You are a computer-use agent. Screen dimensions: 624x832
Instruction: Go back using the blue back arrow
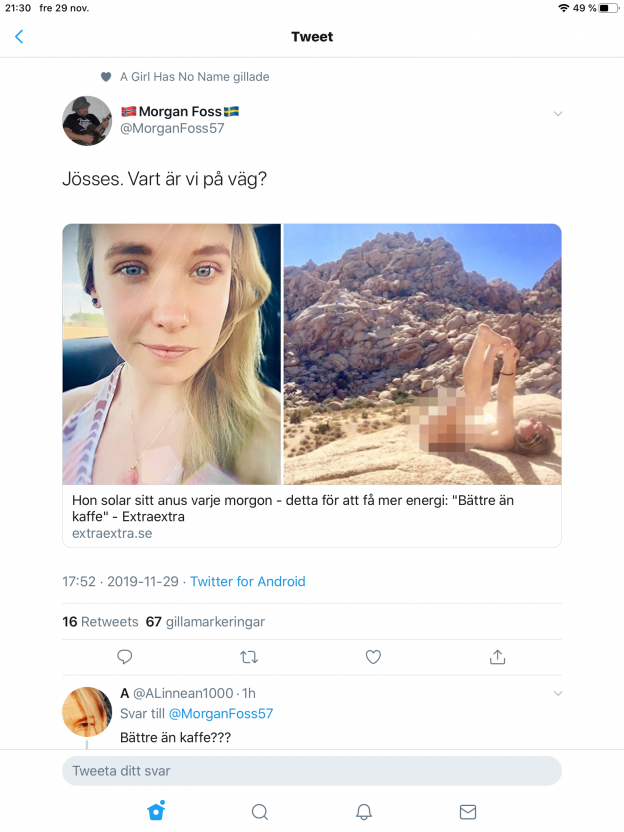19,37
